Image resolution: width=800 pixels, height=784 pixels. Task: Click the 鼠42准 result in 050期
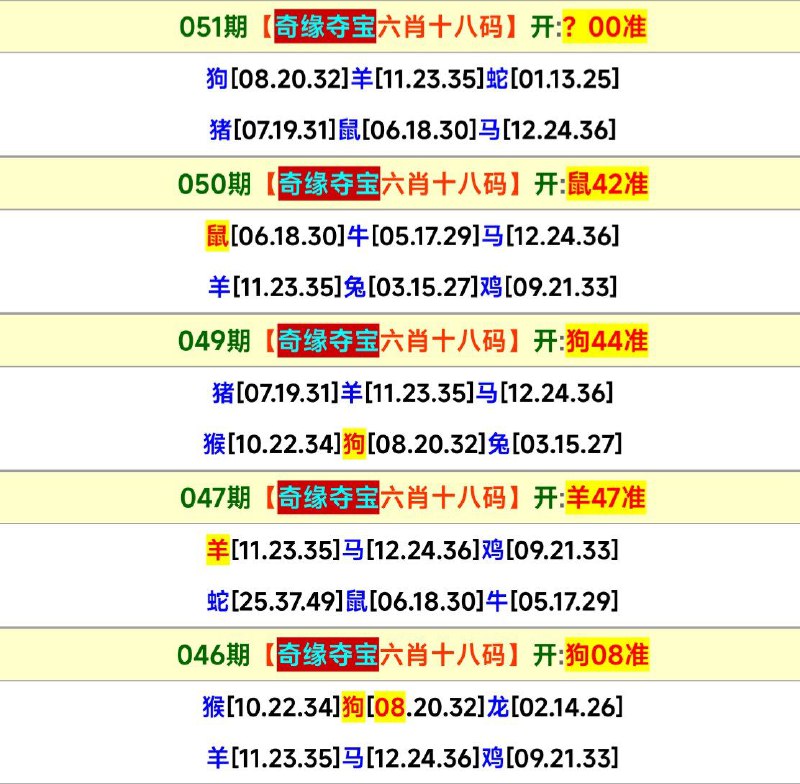(x=607, y=184)
